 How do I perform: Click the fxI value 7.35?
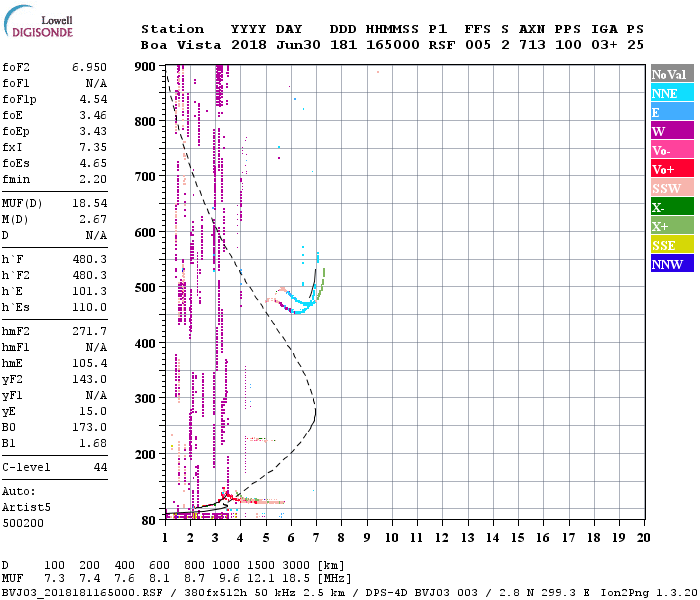click(93, 147)
